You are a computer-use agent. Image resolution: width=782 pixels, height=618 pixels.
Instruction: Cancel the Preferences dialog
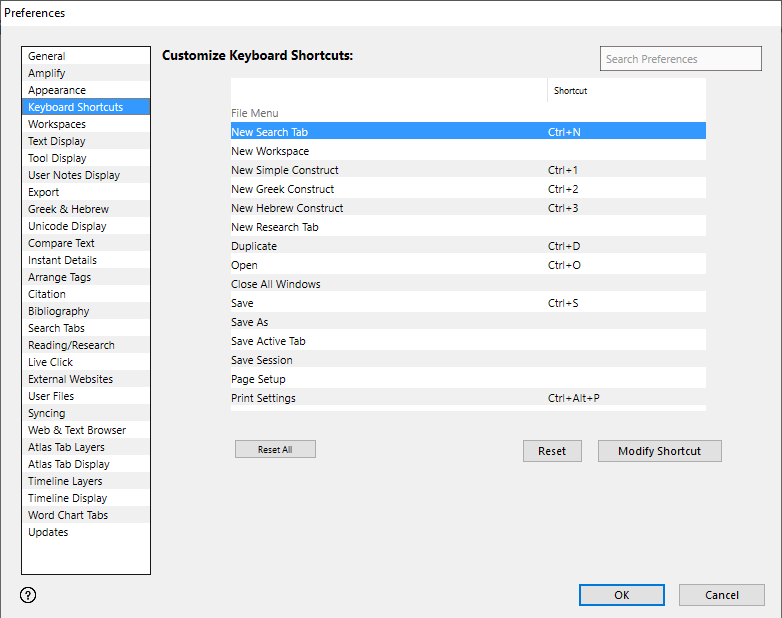click(721, 595)
